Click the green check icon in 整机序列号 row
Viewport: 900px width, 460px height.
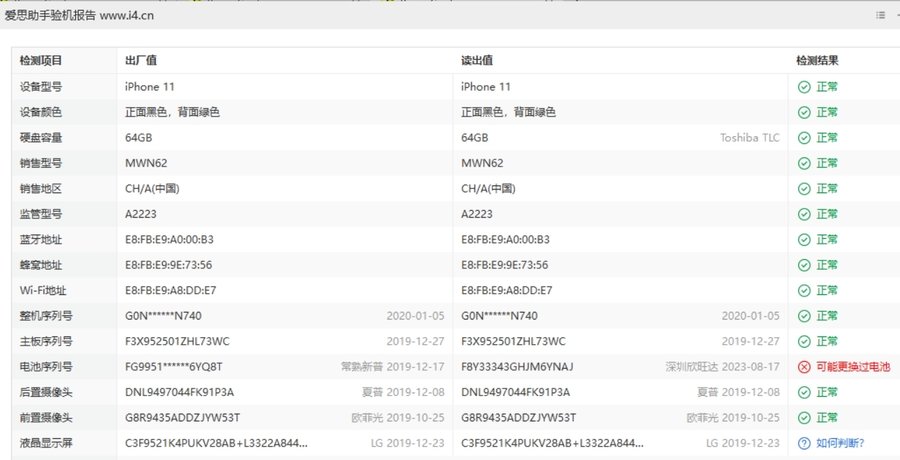pos(804,316)
